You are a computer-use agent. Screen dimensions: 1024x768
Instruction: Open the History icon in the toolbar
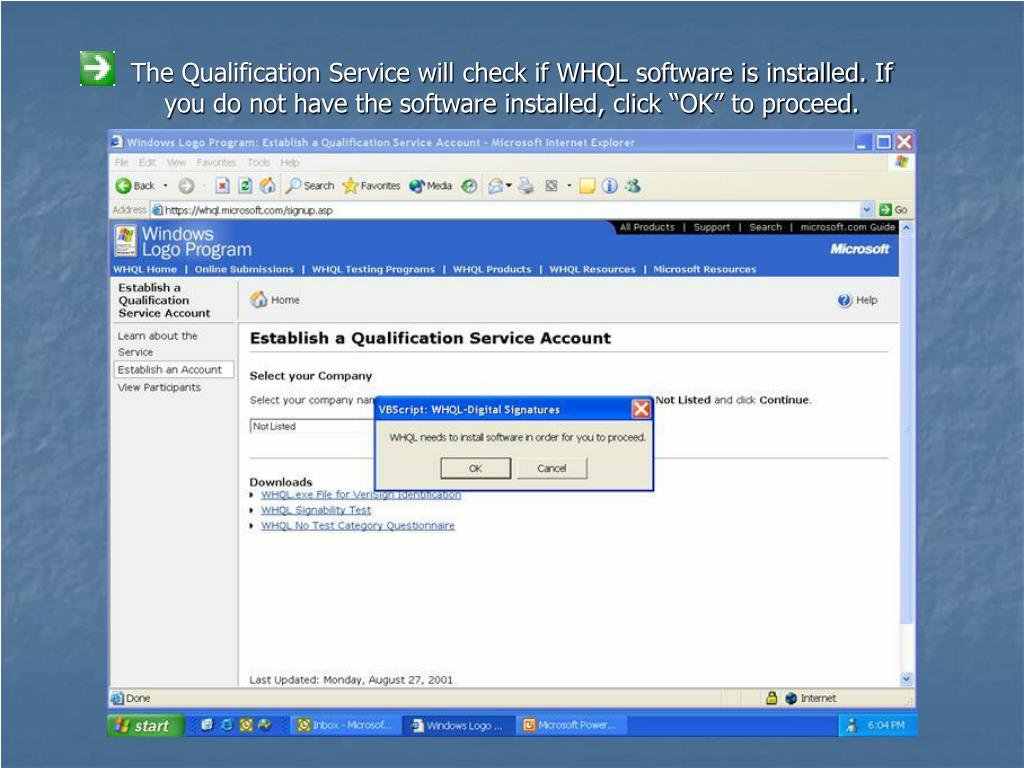469,186
